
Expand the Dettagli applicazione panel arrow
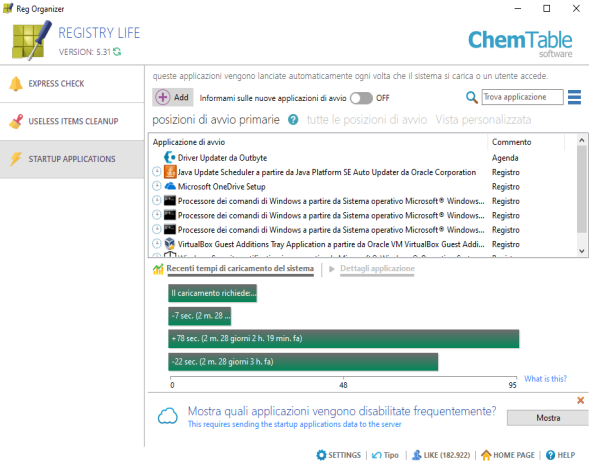point(332,269)
